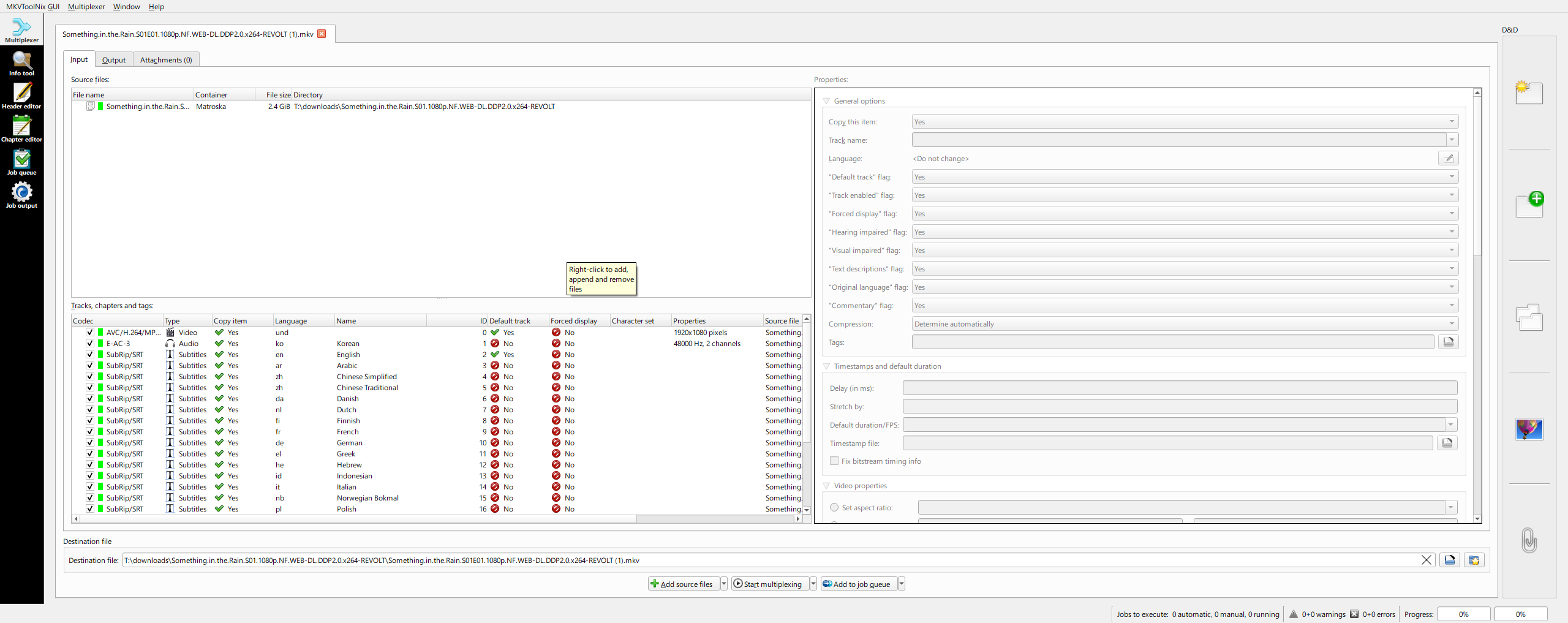Click the add file plus icon in D&D panel
This screenshot has height=623, width=1568.
click(x=1529, y=204)
